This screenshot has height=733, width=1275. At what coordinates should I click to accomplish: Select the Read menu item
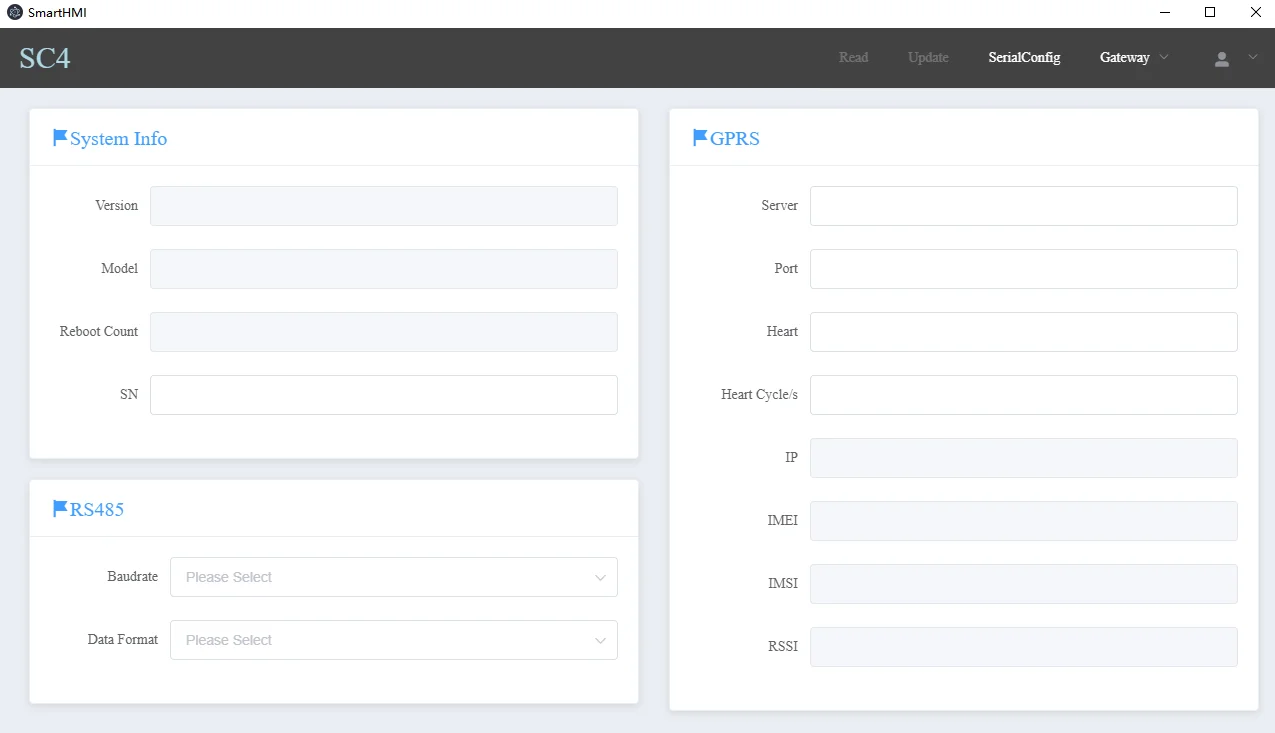point(853,58)
